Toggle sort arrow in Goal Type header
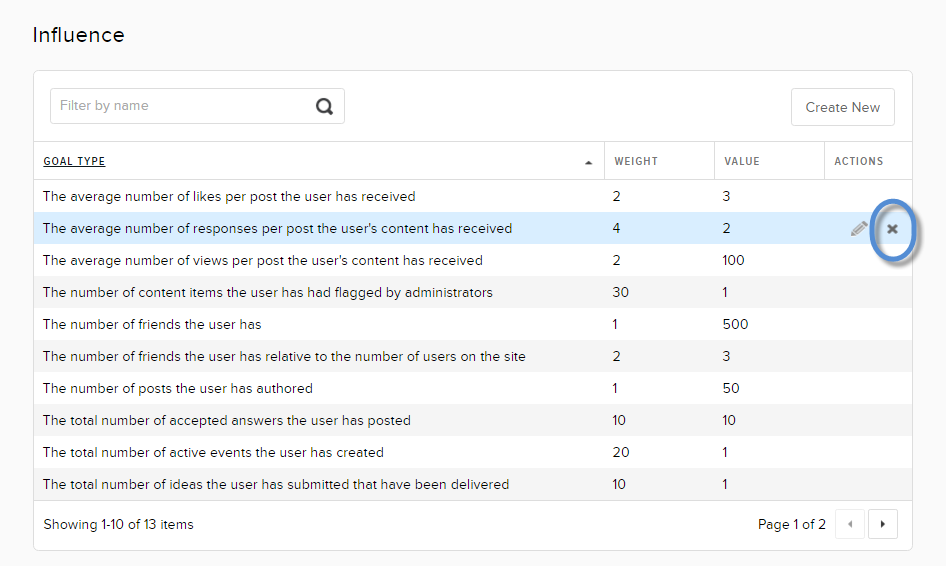This screenshot has width=946, height=566. pyautogui.click(x=589, y=162)
